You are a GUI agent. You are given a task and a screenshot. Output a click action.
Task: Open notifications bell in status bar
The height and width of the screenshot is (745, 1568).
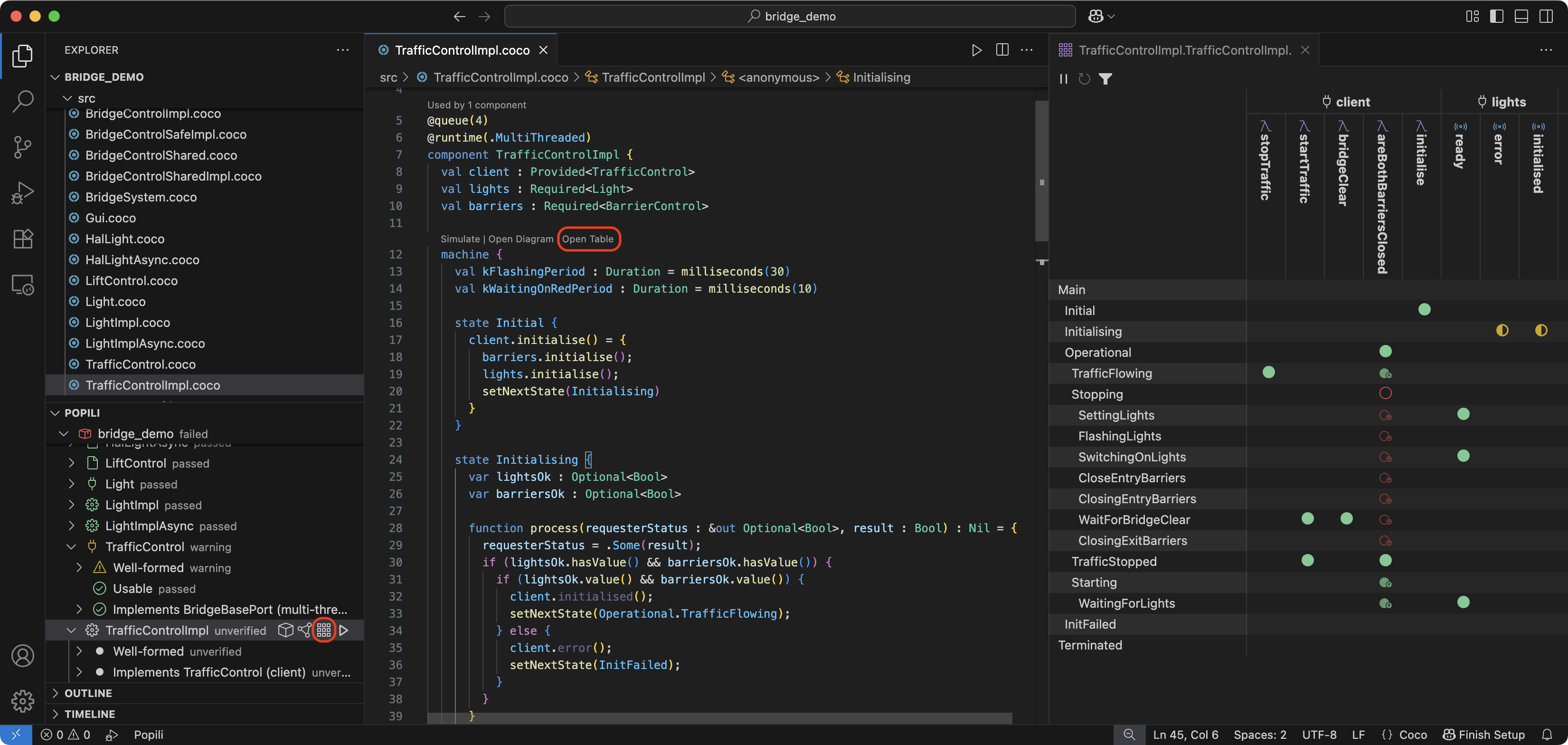tap(1547, 735)
